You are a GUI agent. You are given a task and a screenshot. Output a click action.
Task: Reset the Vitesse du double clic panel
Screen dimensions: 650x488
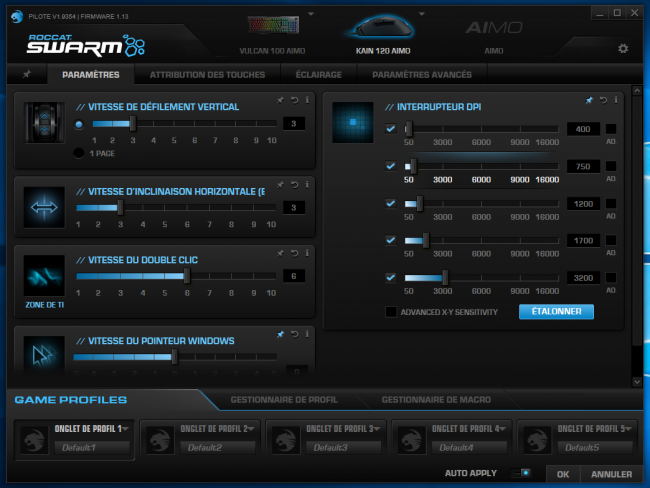pyautogui.click(x=294, y=253)
